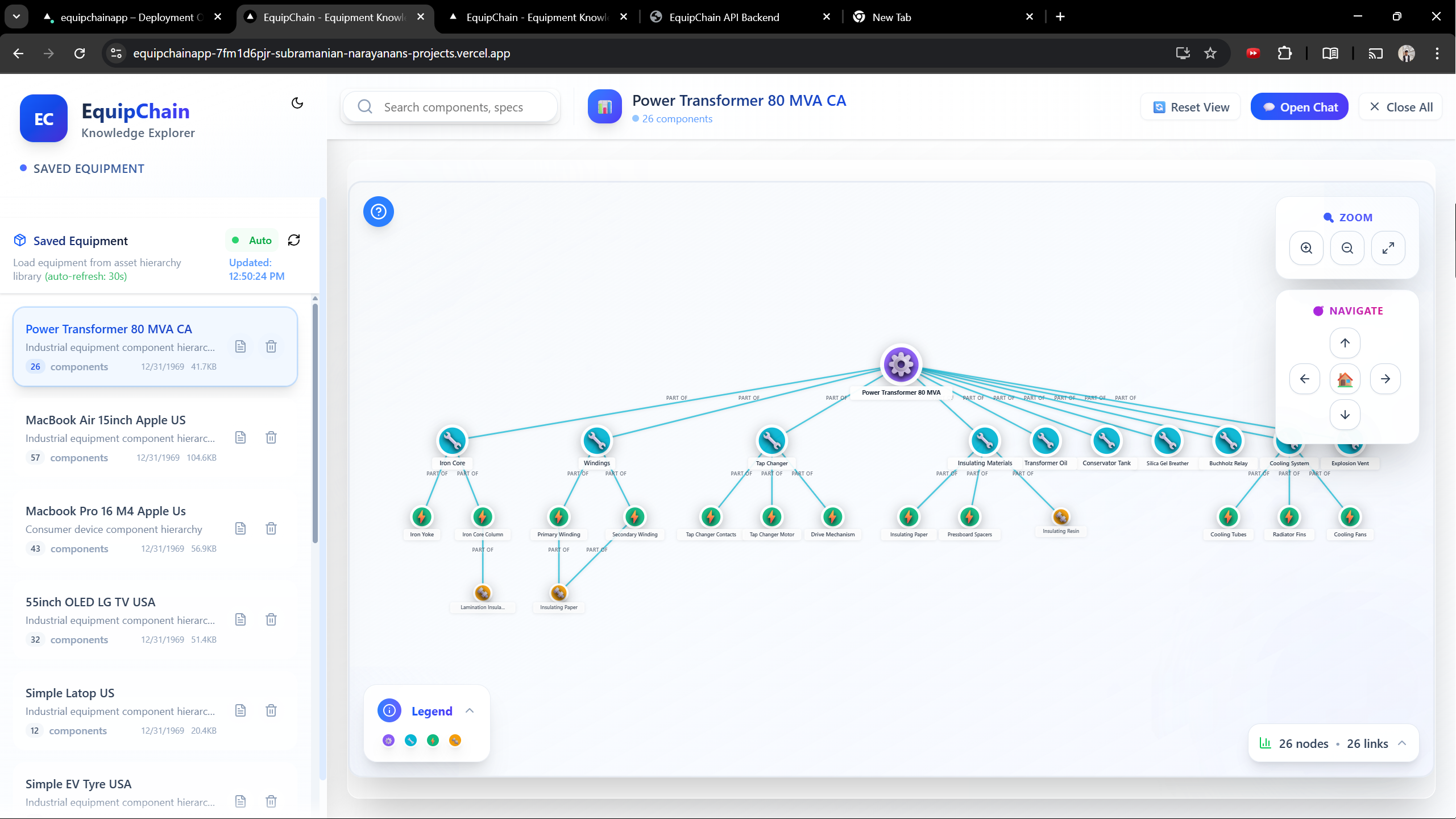Viewport: 1456px width, 819px height.
Task: Click the blue help question mark icon
Action: pos(379,212)
